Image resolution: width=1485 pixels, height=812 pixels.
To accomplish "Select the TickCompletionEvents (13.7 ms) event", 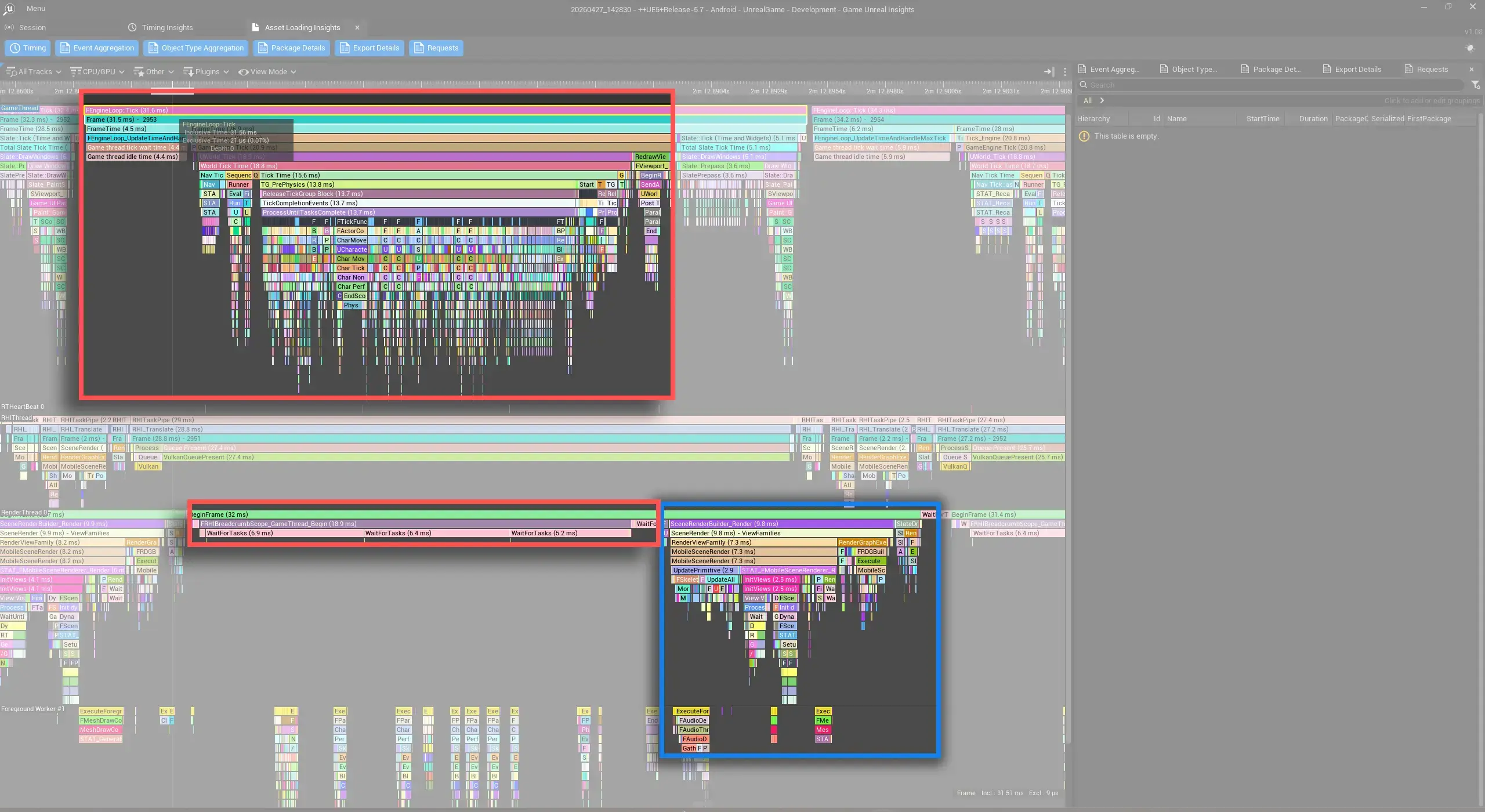I will (418, 203).
